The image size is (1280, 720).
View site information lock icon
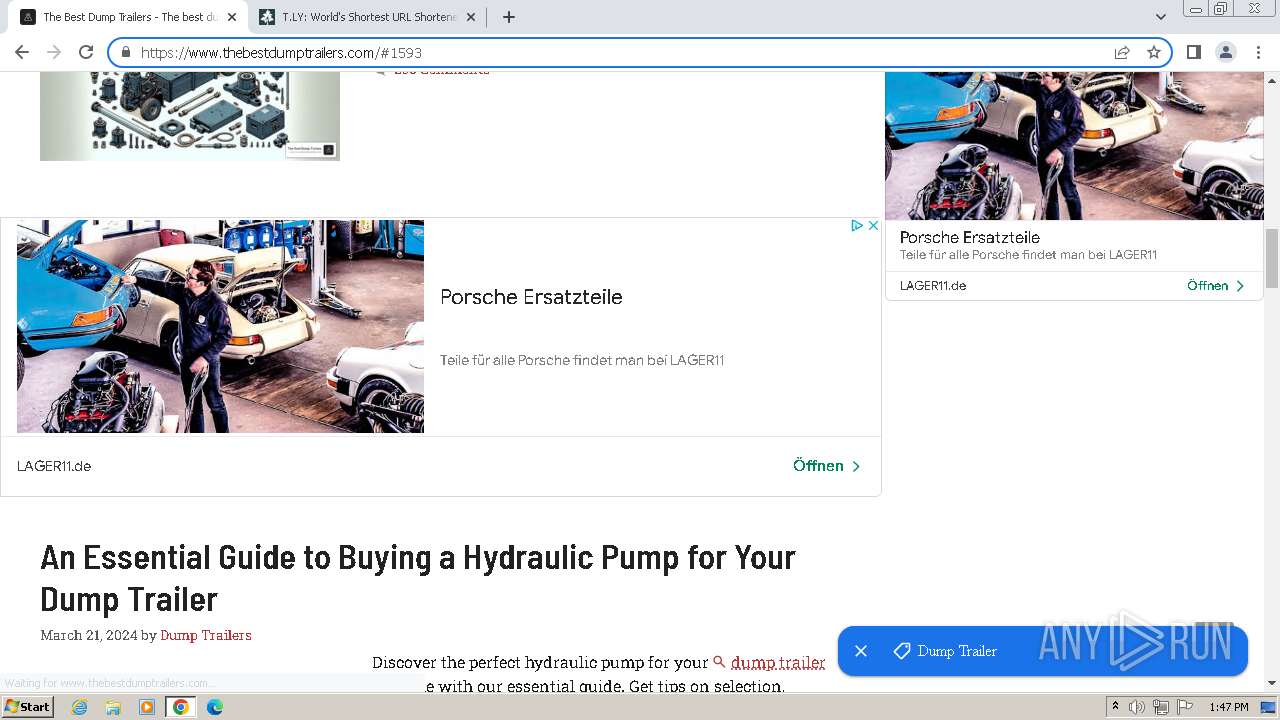(x=126, y=52)
